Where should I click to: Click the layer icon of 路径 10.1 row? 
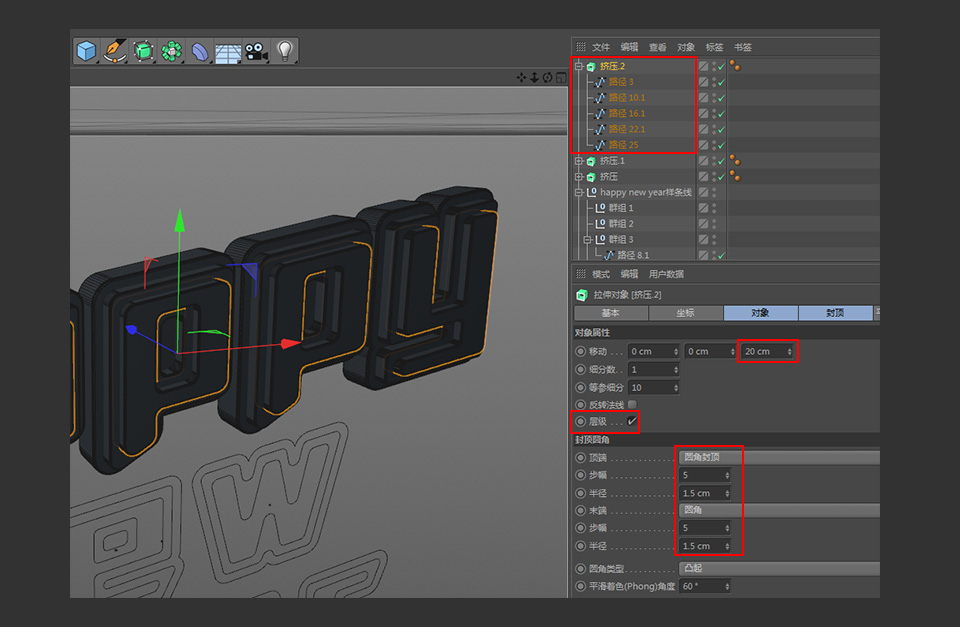[x=703, y=98]
